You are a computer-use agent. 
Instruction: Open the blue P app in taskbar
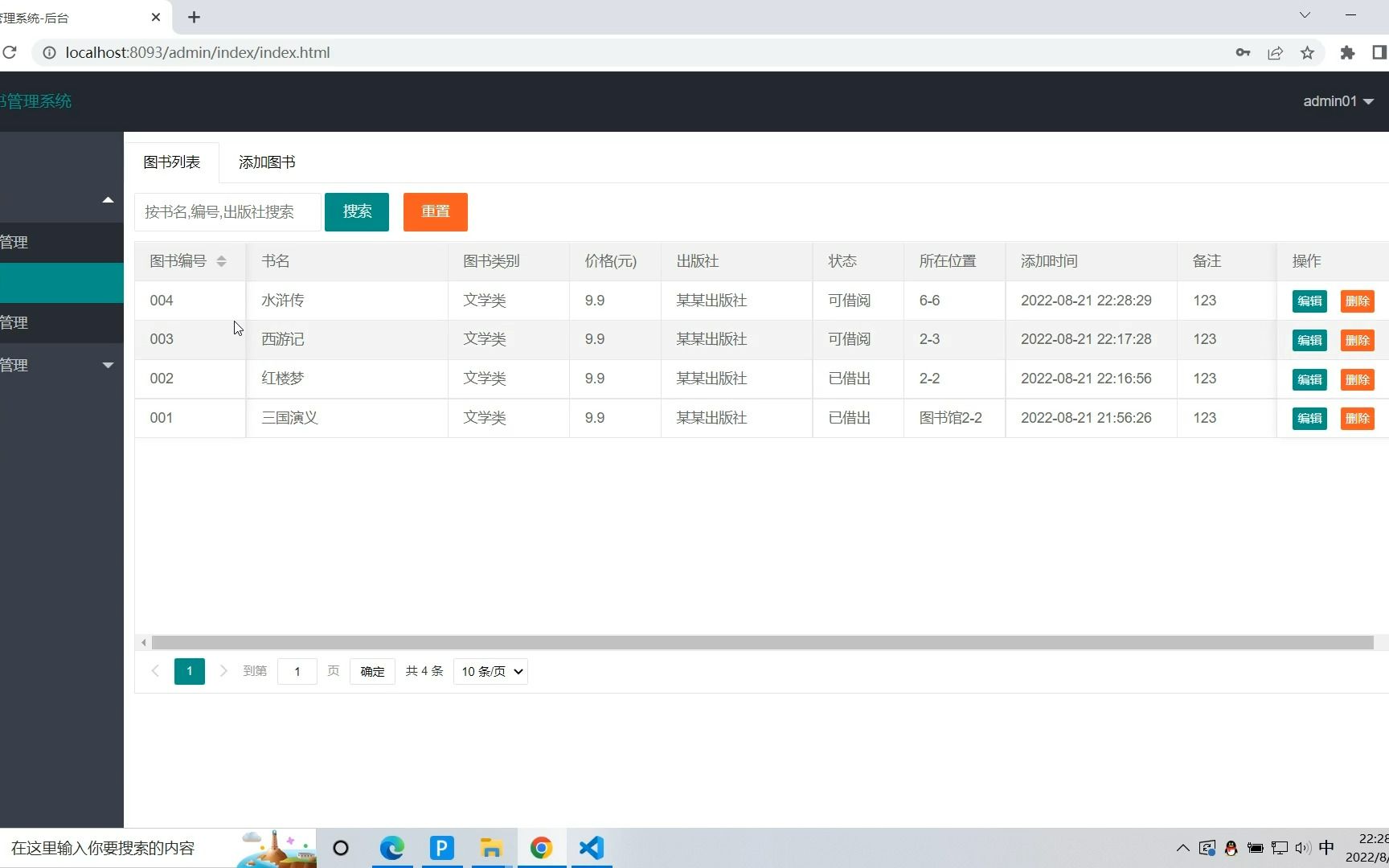[x=442, y=848]
